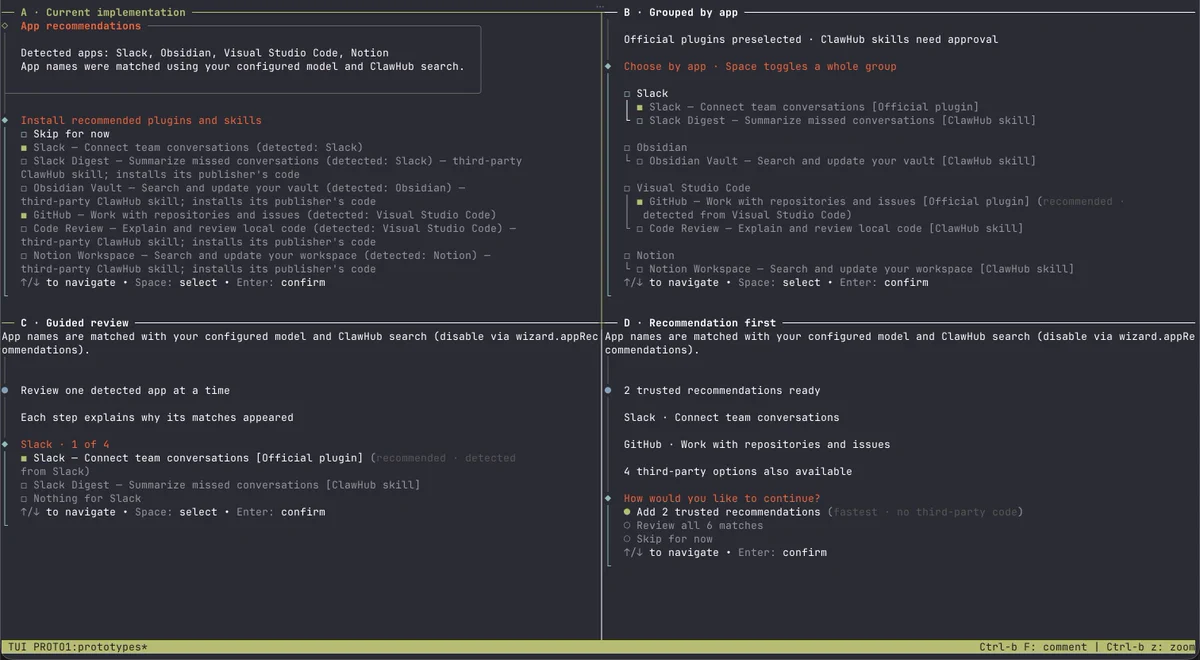Click pane title 'A · Current implementation'
The image size is (1200, 660).
pos(102,12)
